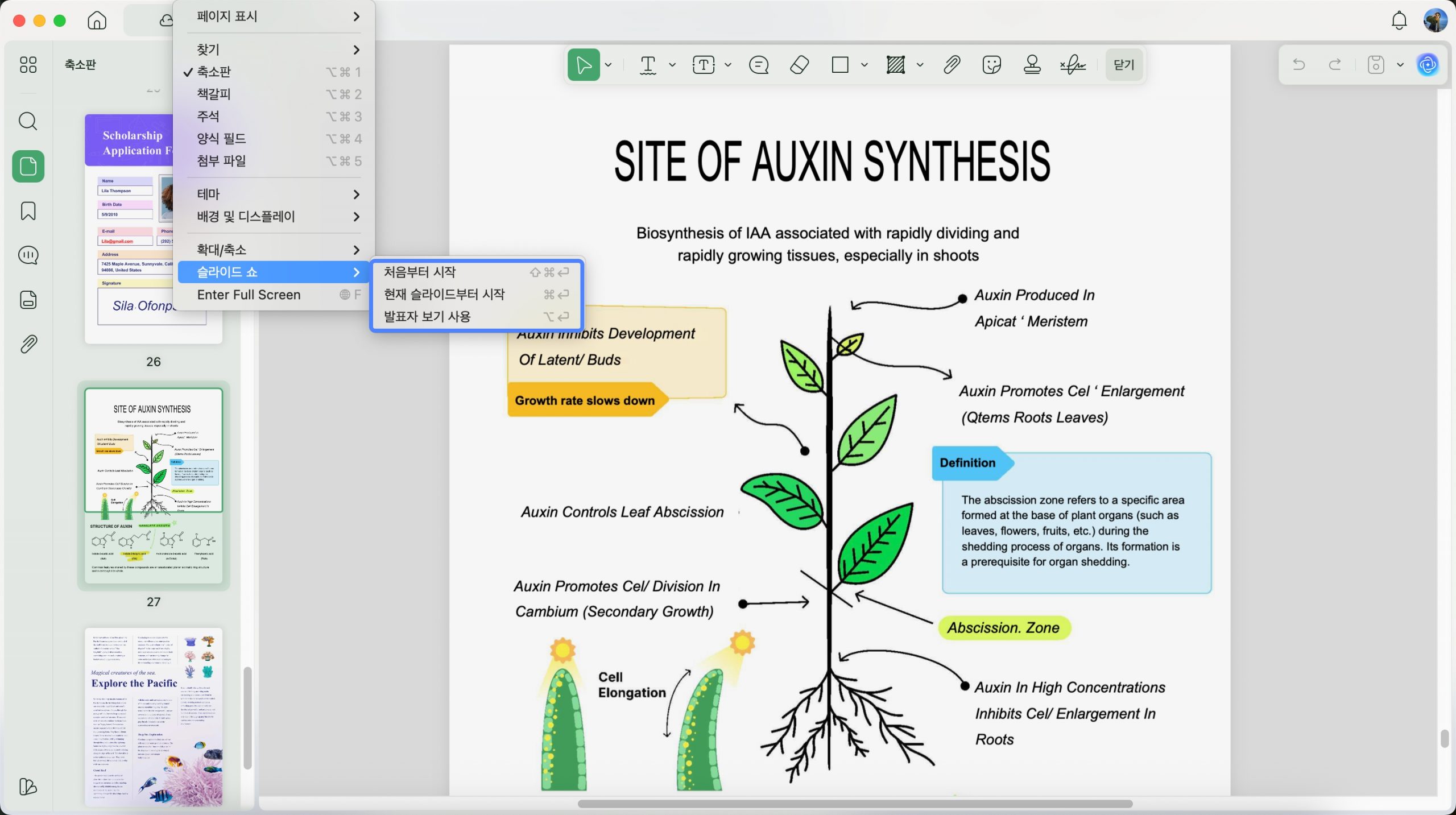Expand the 찾기 submenu
Screen dimensions: 1456x815
(275, 50)
